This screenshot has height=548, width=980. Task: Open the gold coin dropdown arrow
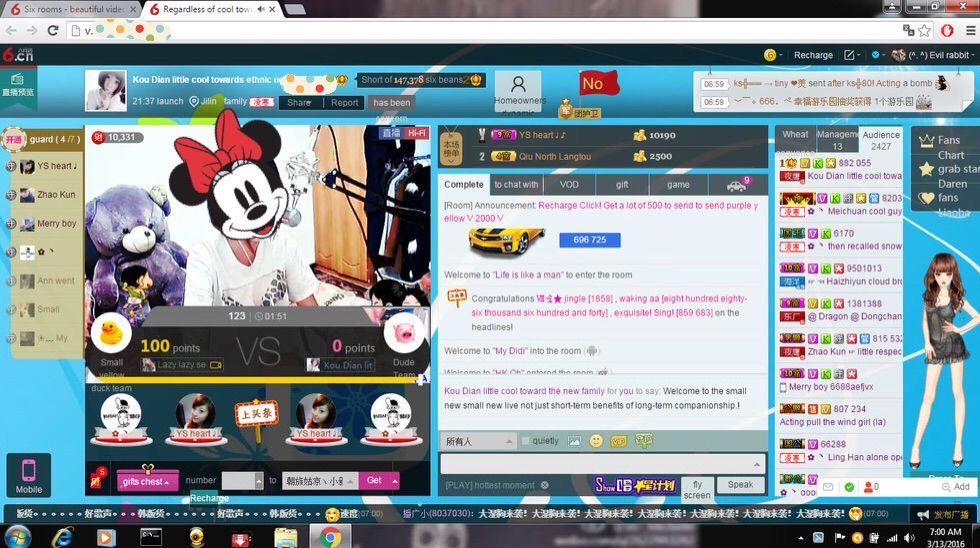(781, 56)
